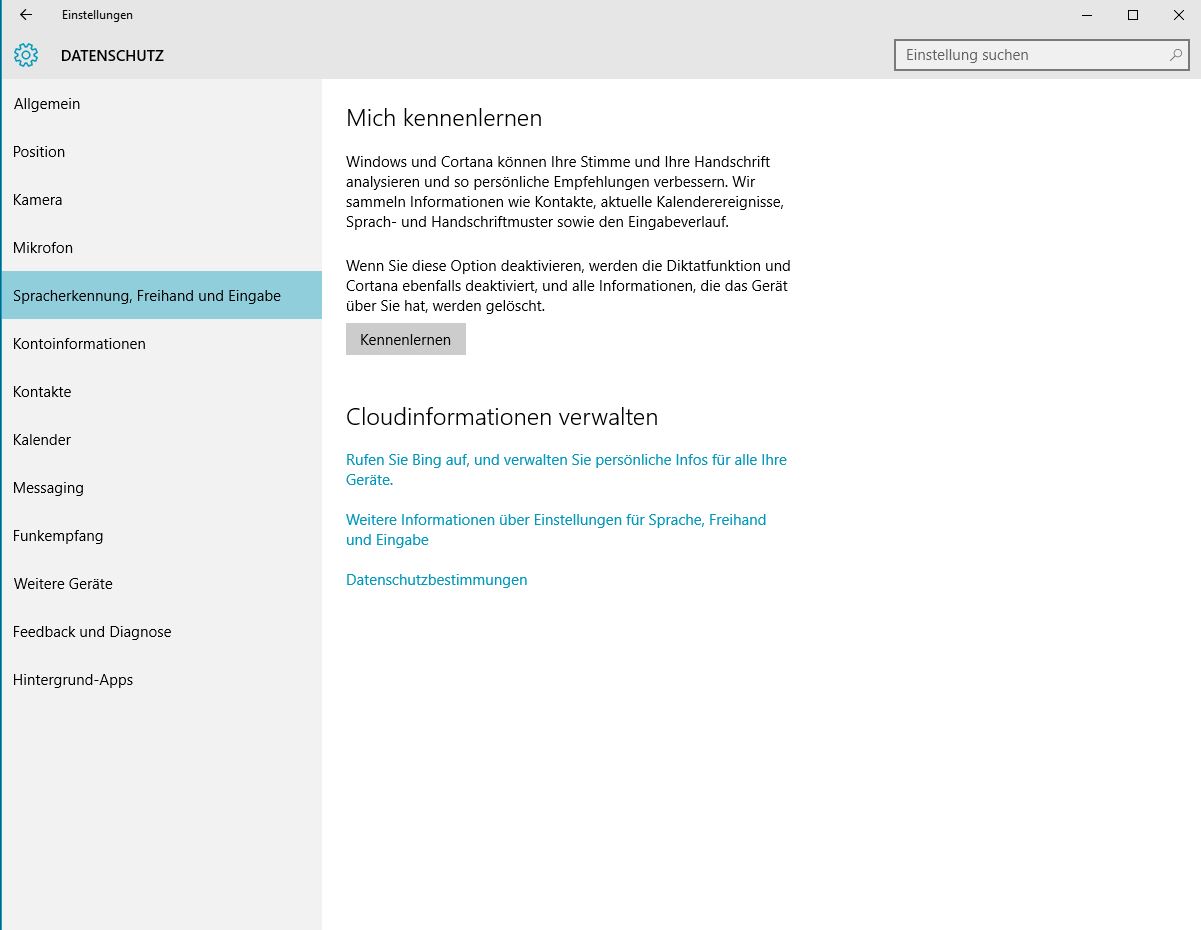1201x930 pixels.
Task: Open Kontoinformationen settings
Action: click(x=161, y=344)
